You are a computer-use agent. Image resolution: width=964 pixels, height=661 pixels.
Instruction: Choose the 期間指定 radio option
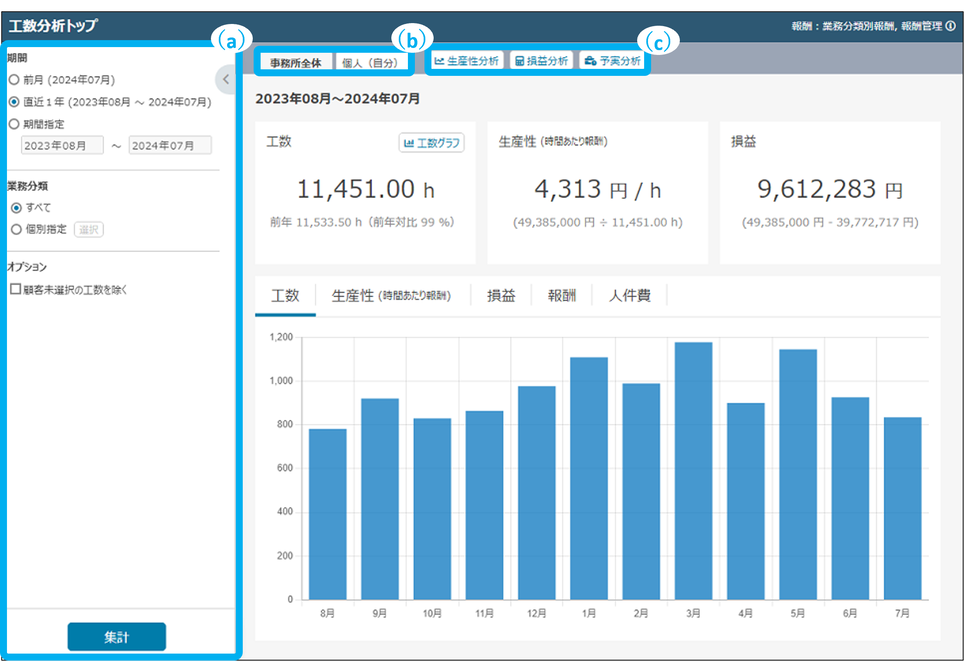click(x=14, y=124)
